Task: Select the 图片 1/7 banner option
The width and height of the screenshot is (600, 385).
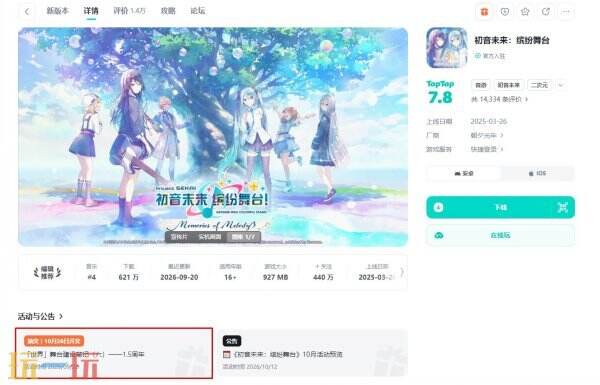Action: tap(243, 237)
